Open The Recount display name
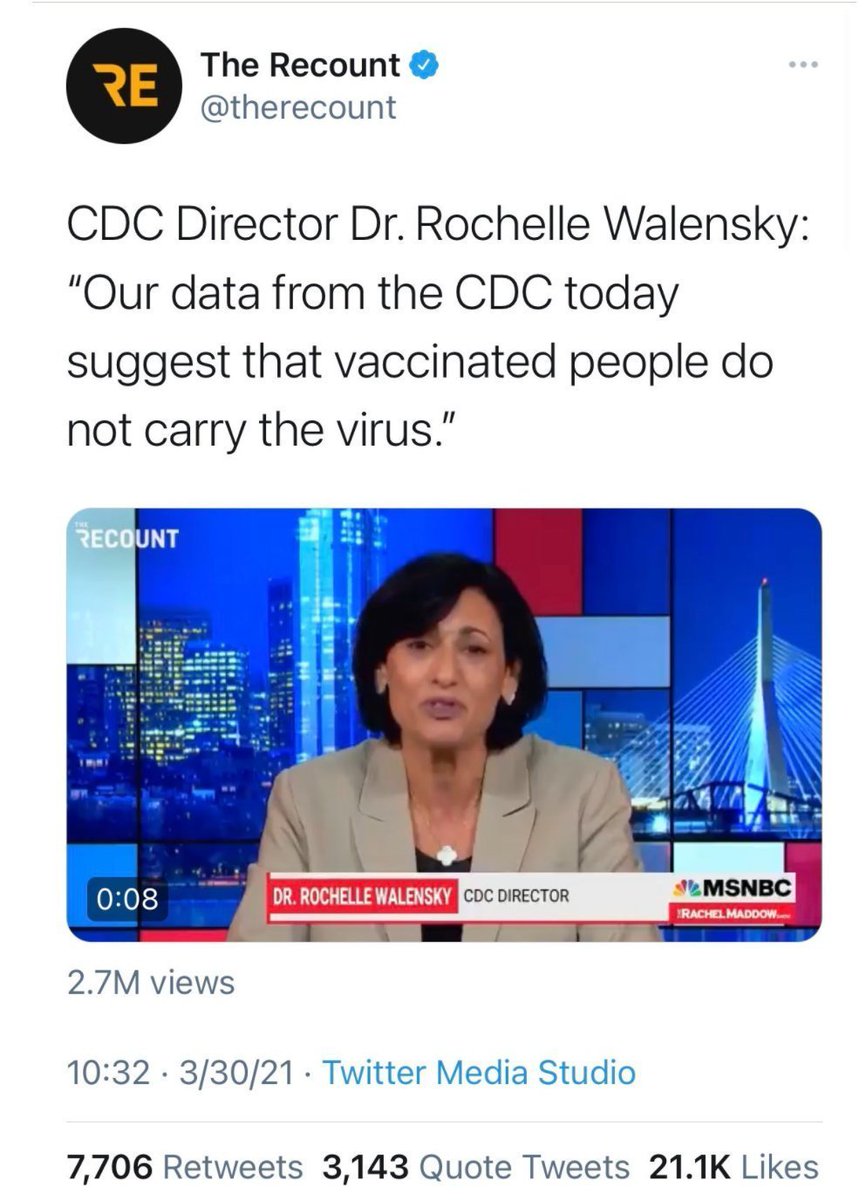The width and height of the screenshot is (866, 1200). [301, 66]
